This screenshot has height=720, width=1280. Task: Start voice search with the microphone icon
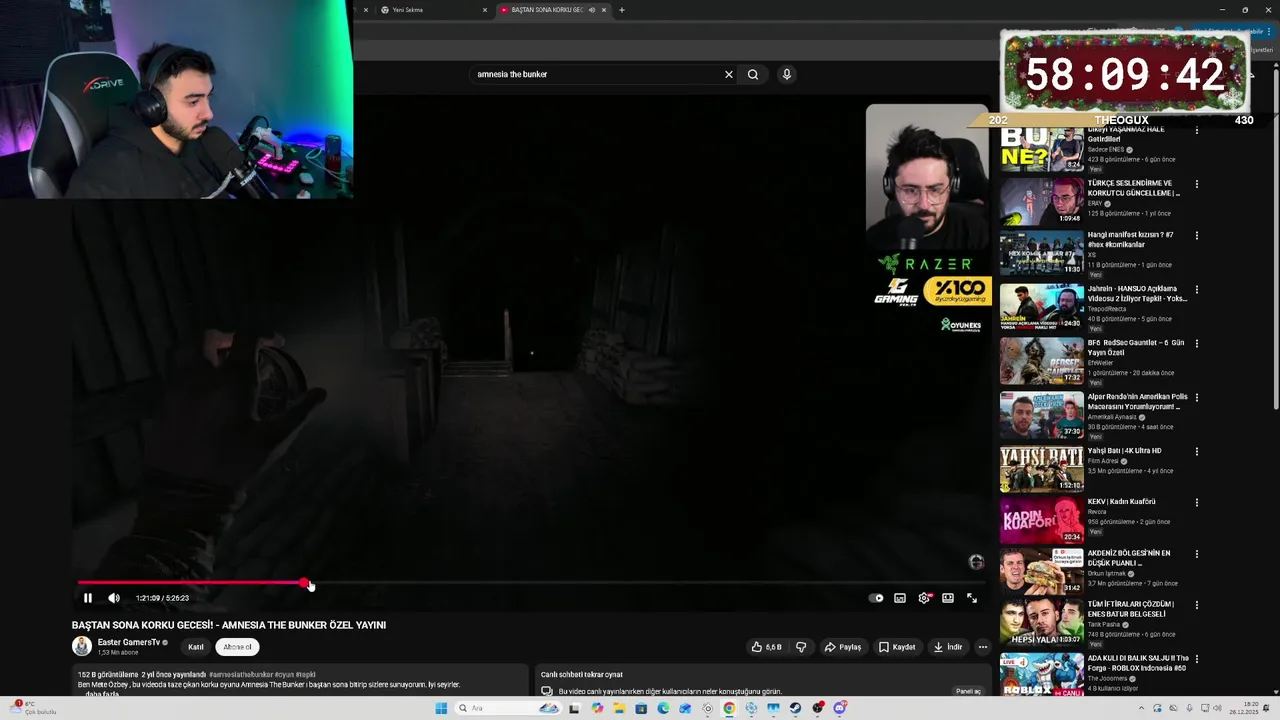[x=787, y=74]
